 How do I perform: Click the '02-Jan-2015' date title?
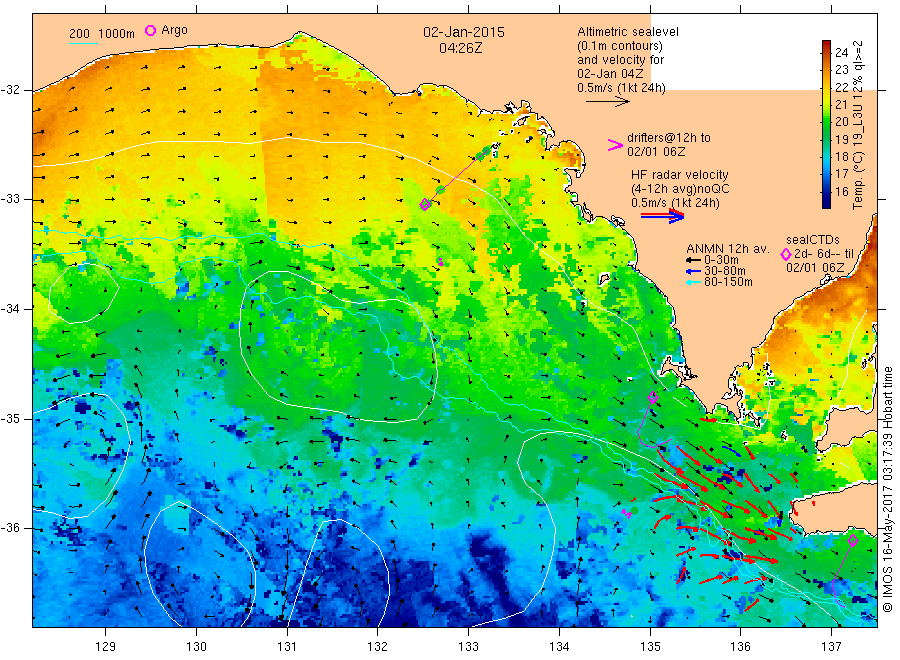click(464, 32)
